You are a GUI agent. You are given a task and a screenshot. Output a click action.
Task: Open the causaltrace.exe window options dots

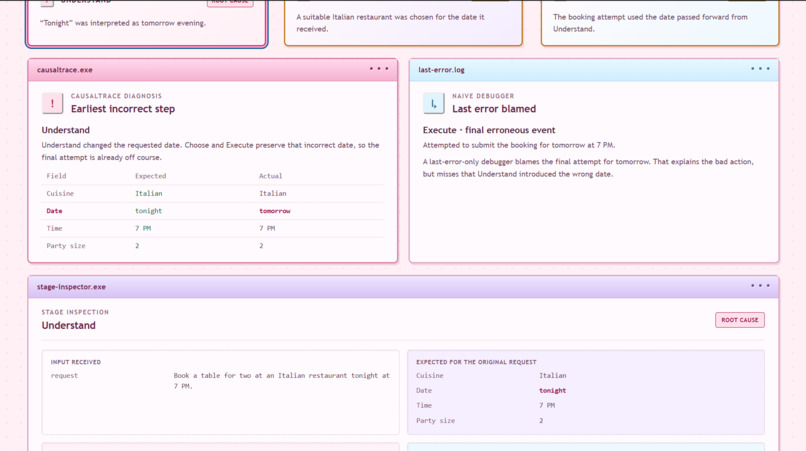pyautogui.click(x=379, y=68)
